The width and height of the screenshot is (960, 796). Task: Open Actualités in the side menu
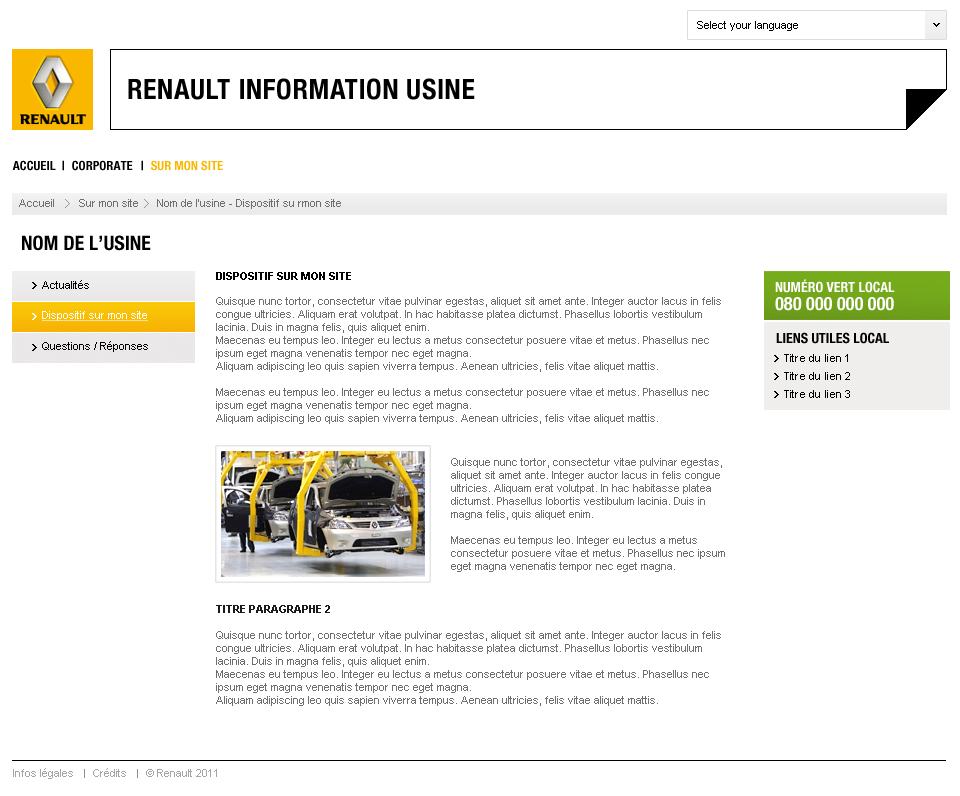pyautogui.click(x=103, y=285)
